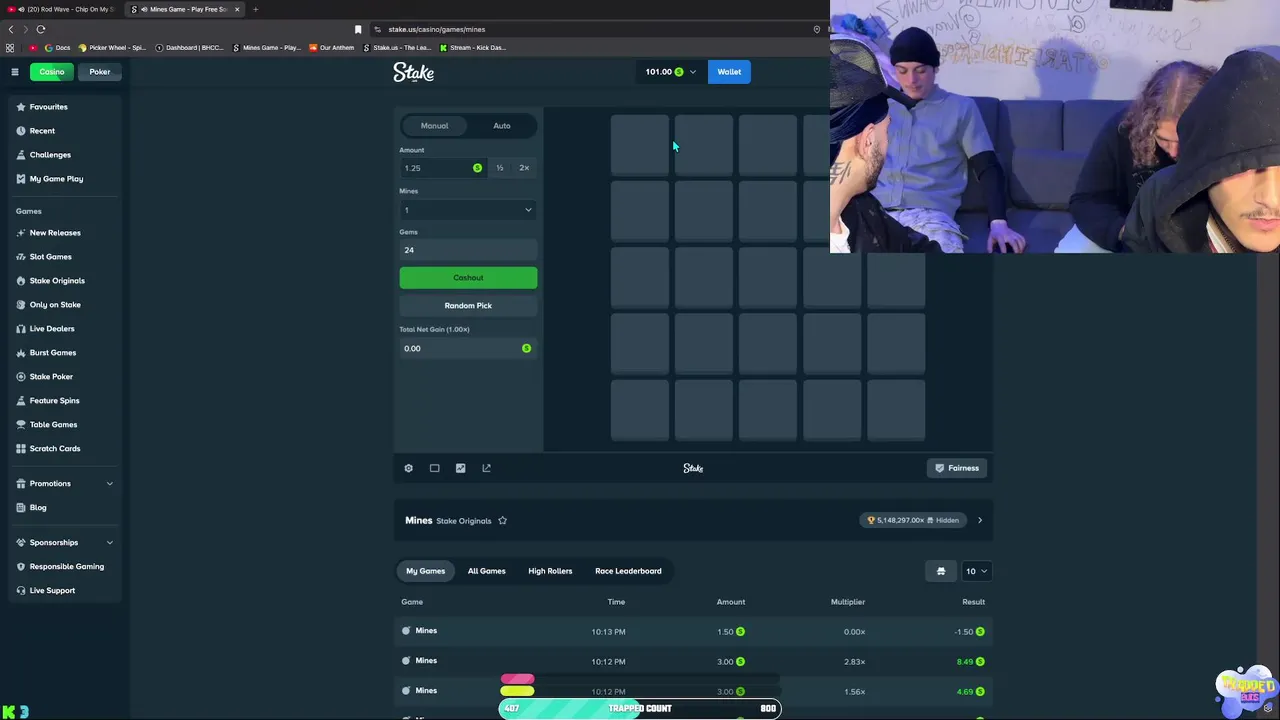This screenshot has height=720, width=1280.
Task: Close the Mines Game browser tab
Action: [237, 9]
